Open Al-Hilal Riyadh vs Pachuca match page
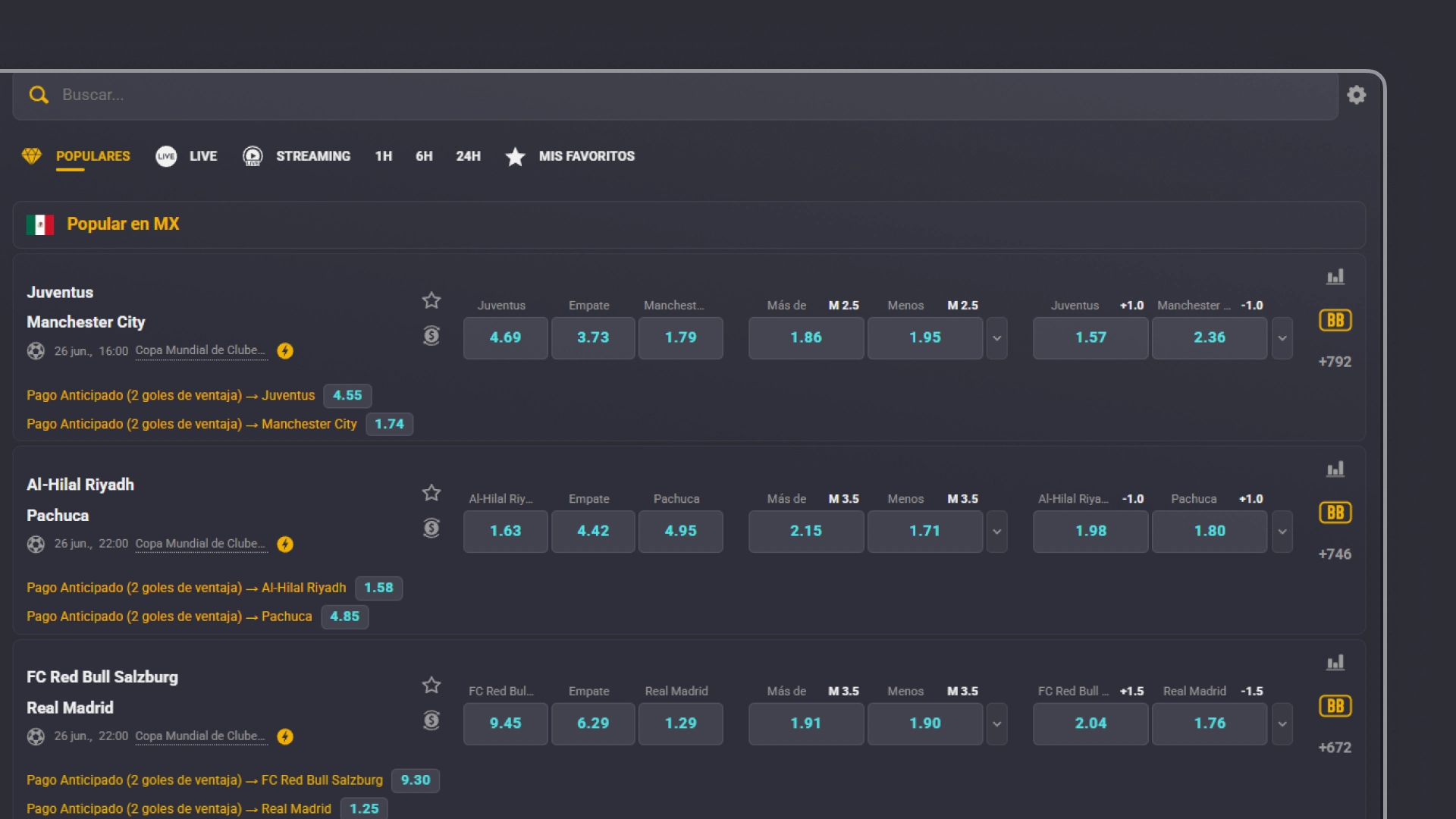This screenshot has width=1456, height=819. pos(80,500)
